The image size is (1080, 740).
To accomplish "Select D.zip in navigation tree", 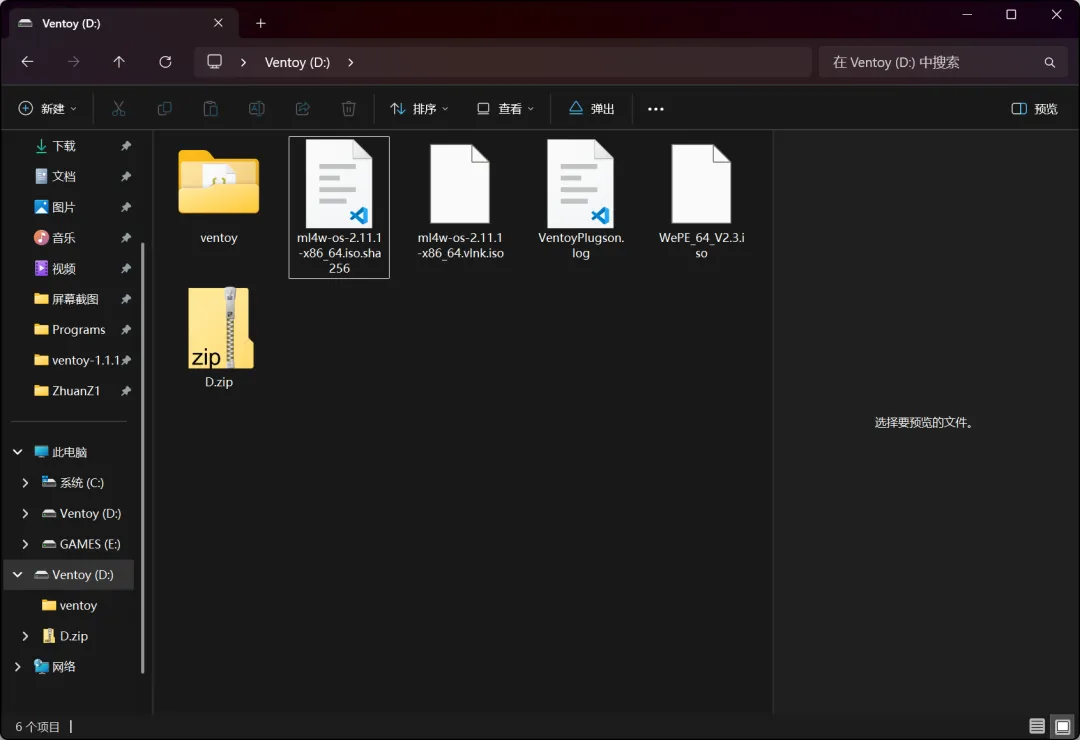I will coord(65,636).
